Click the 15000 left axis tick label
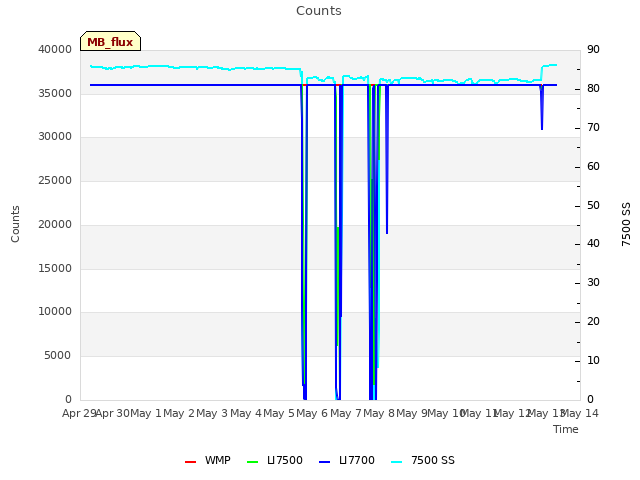 (55, 269)
